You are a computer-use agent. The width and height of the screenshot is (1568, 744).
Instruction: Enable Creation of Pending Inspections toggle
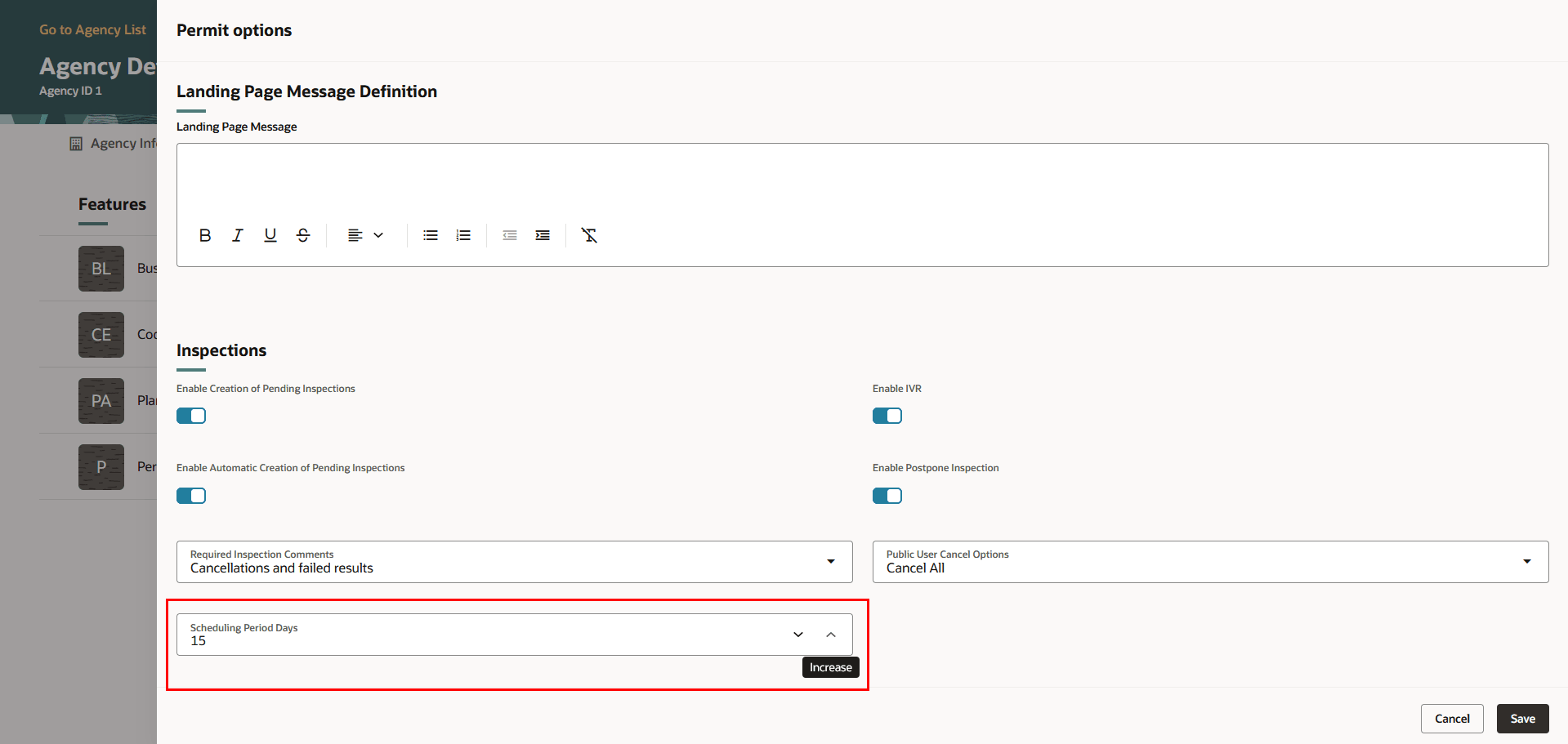coord(190,416)
